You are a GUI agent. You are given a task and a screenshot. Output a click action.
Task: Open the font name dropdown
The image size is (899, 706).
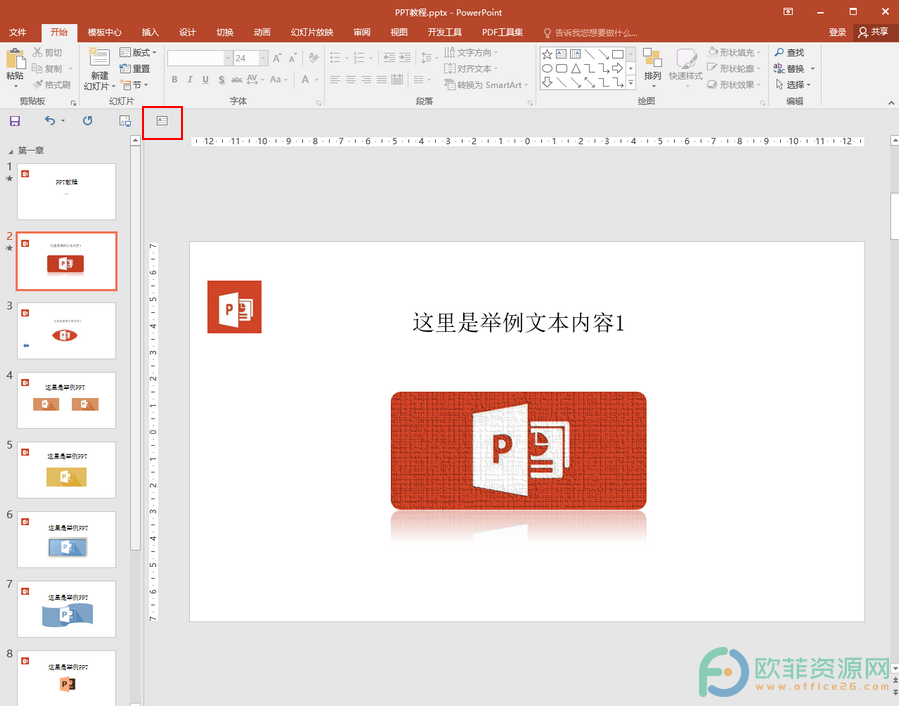(x=228, y=58)
